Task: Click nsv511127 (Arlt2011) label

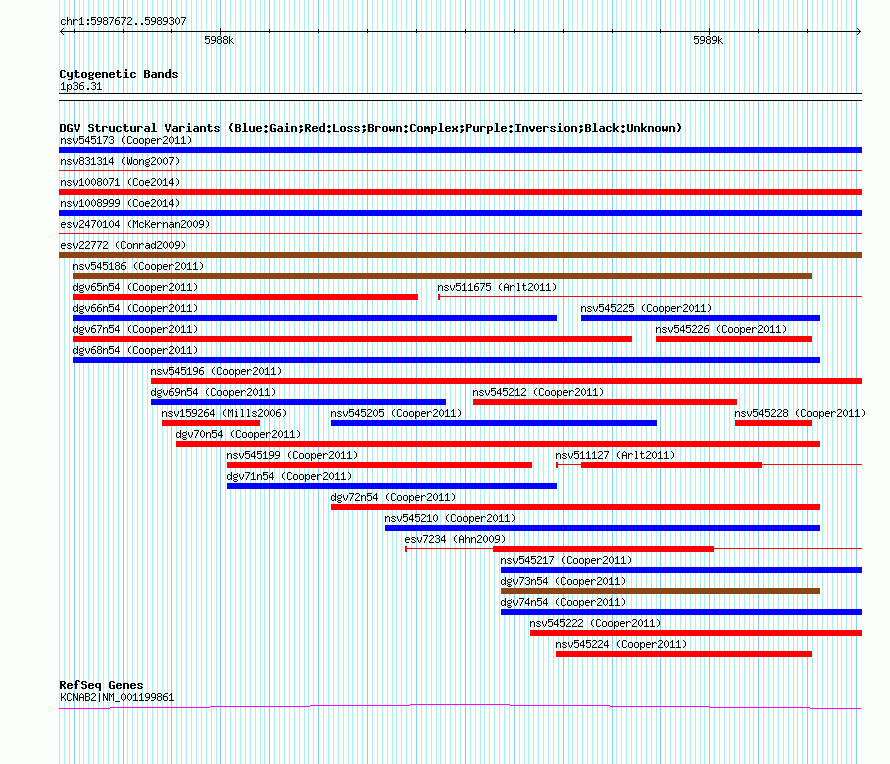Action: click(x=615, y=455)
